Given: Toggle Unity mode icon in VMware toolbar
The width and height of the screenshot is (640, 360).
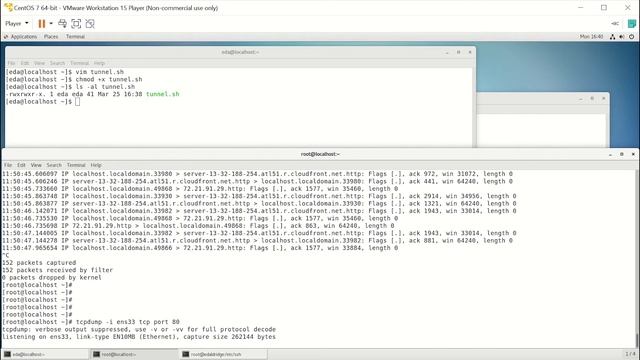Looking at the screenshot, I should (x=90, y=24).
